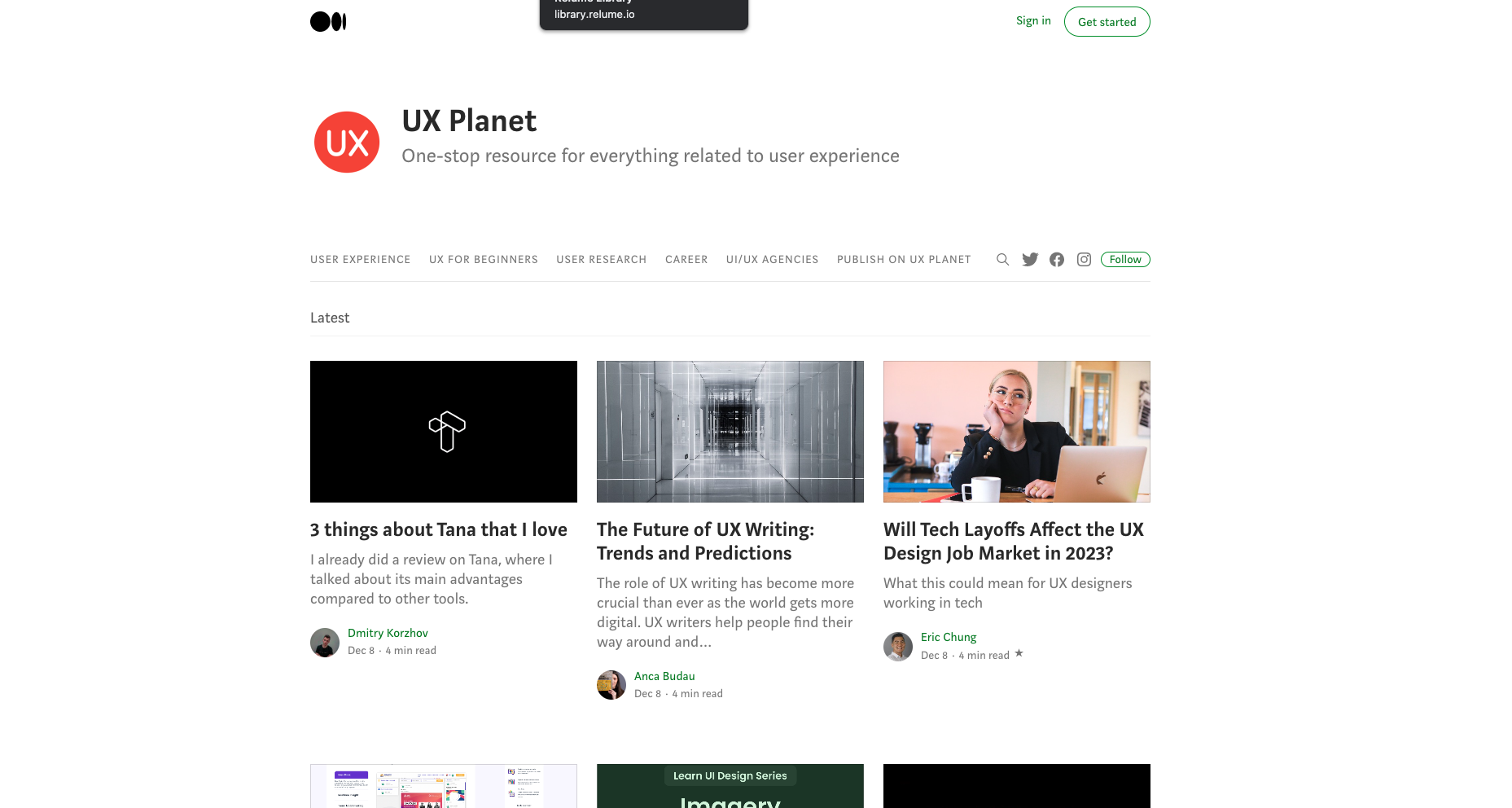The width and height of the screenshot is (1512, 808).
Task: Open the search magnifier icon
Action: click(1002, 260)
